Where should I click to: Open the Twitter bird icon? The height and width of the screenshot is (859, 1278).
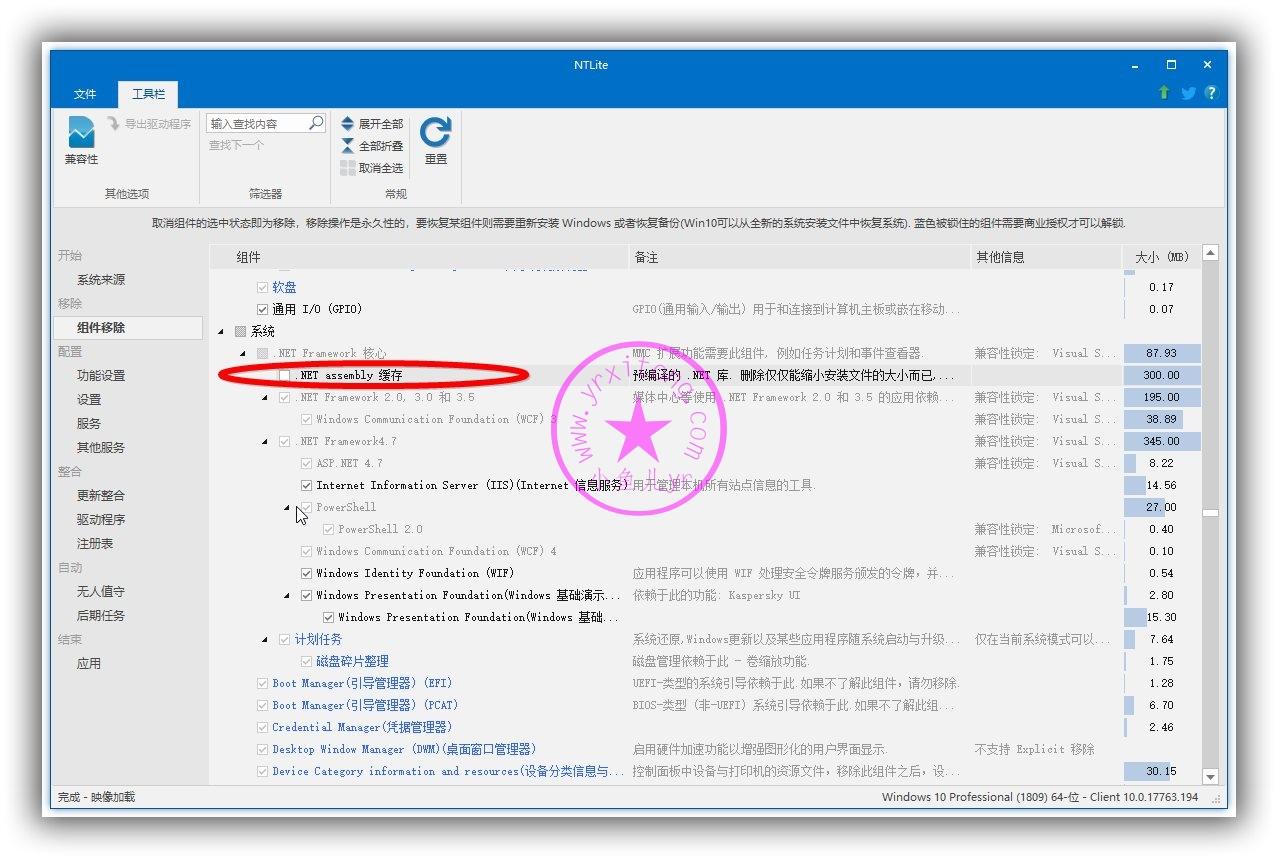tap(1188, 93)
